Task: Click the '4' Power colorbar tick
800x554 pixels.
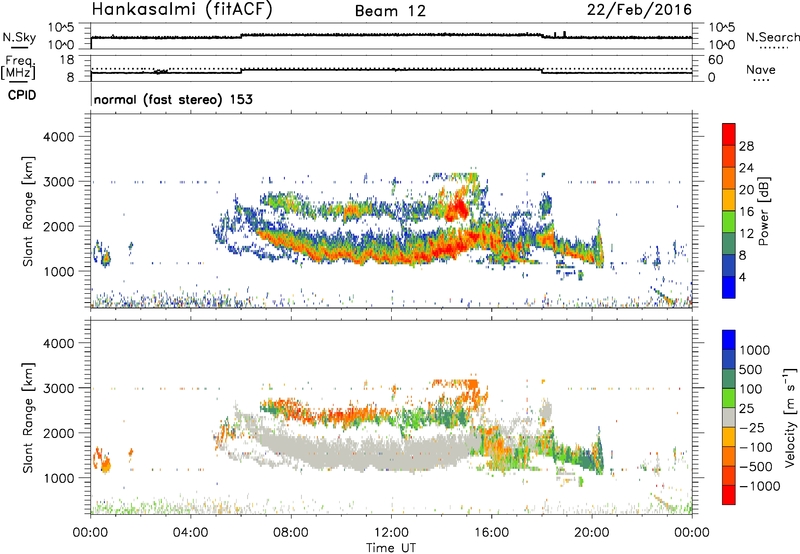Action: [x=742, y=277]
